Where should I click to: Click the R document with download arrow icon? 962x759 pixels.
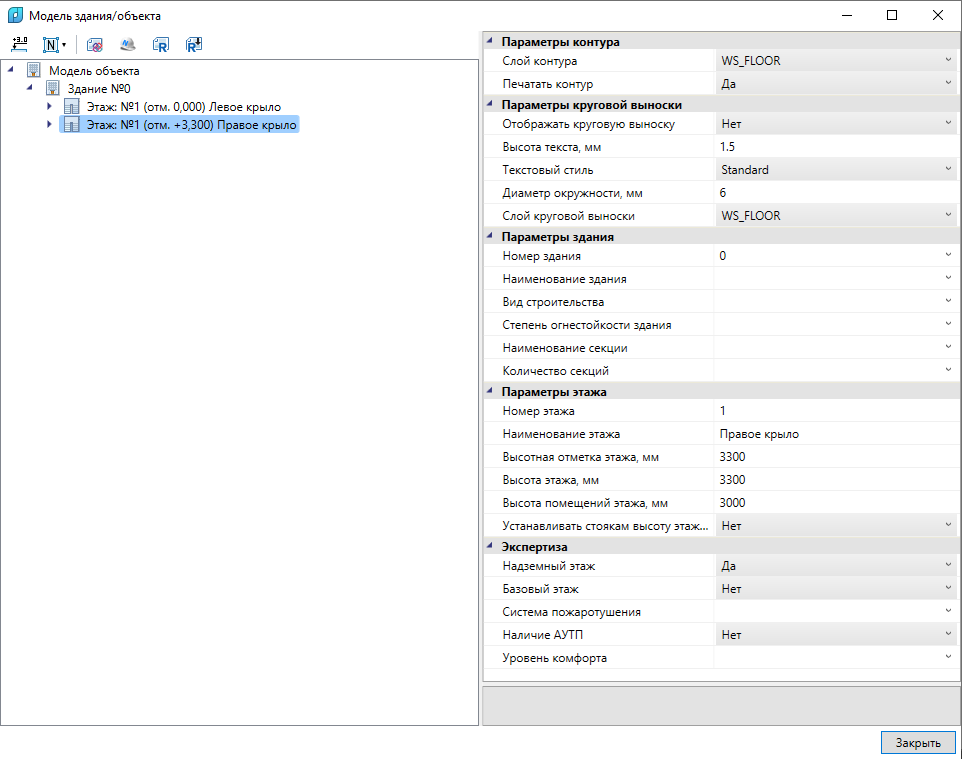(x=194, y=45)
